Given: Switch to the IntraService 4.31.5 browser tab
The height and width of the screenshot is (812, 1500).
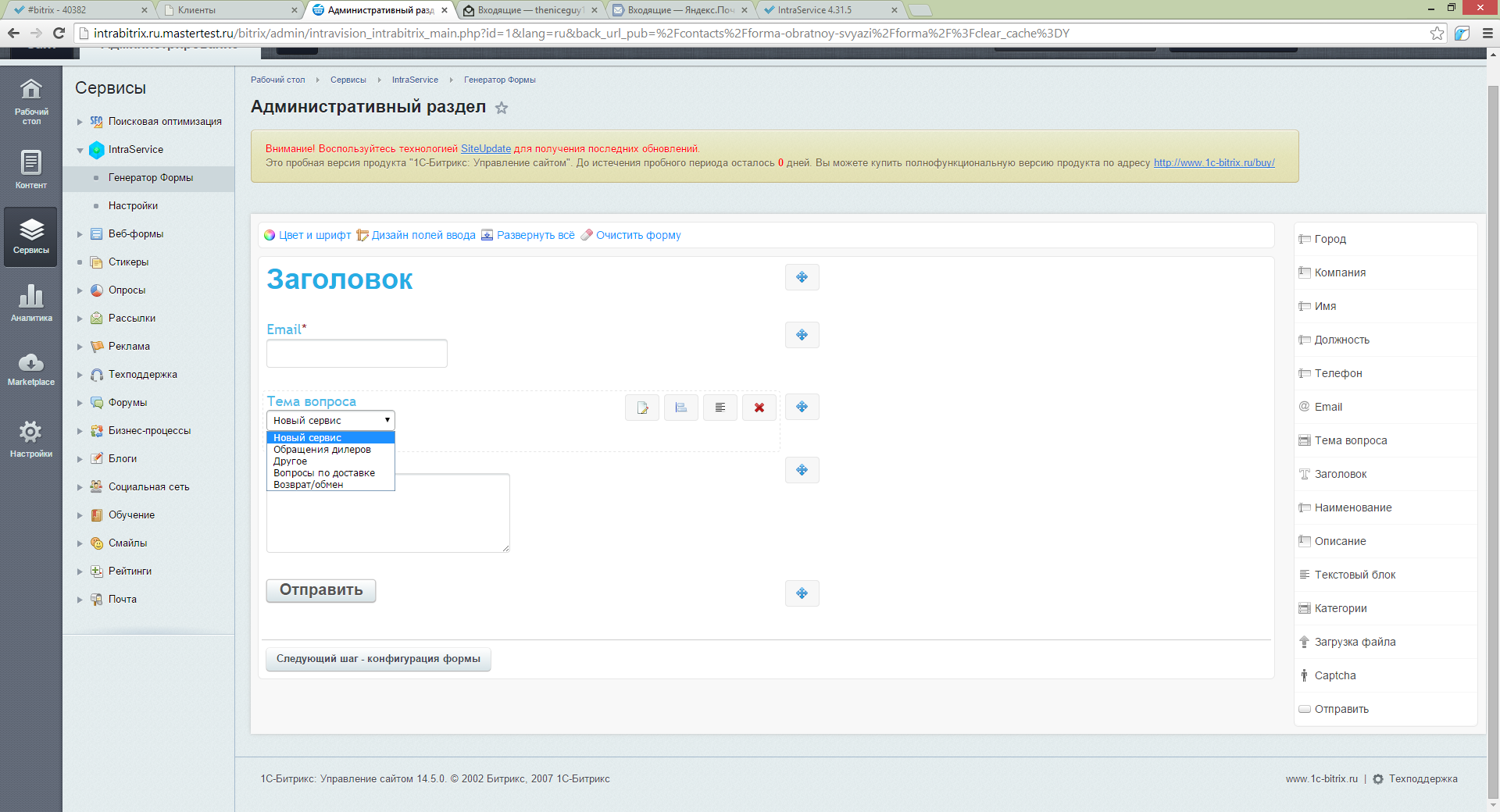Looking at the screenshot, I should [x=830, y=10].
